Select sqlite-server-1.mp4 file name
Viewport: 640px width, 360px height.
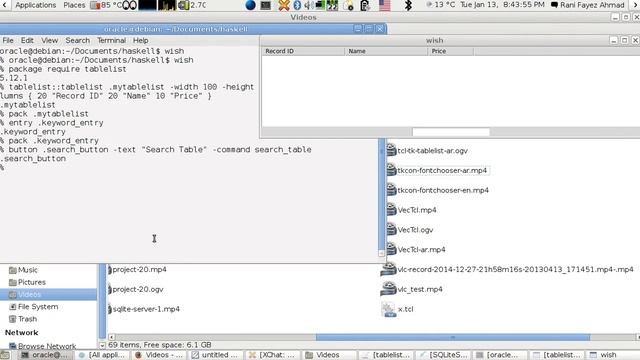[146, 309]
